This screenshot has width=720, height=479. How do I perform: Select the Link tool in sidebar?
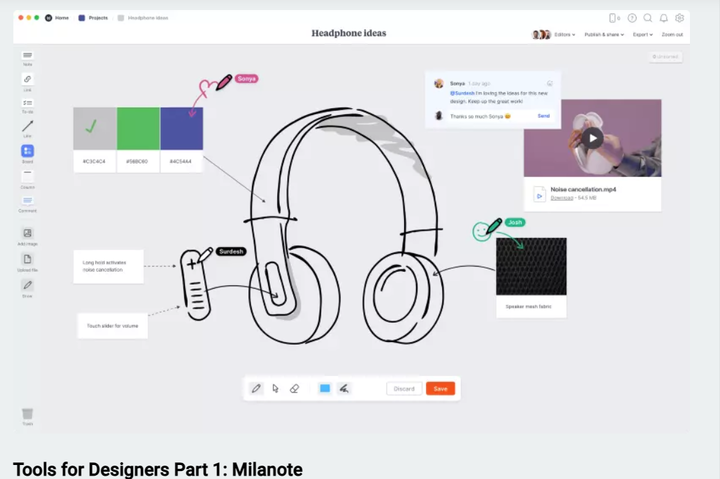click(27, 80)
